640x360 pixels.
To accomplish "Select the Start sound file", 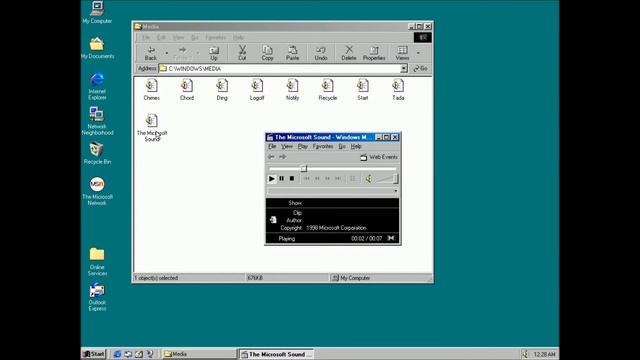I will pos(362,90).
